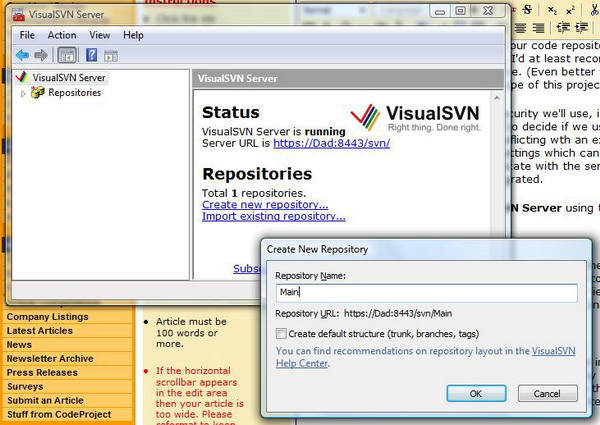The height and width of the screenshot is (425, 600).
Task: Click OK in Create New Repository dialog
Action: coord(476,394)
